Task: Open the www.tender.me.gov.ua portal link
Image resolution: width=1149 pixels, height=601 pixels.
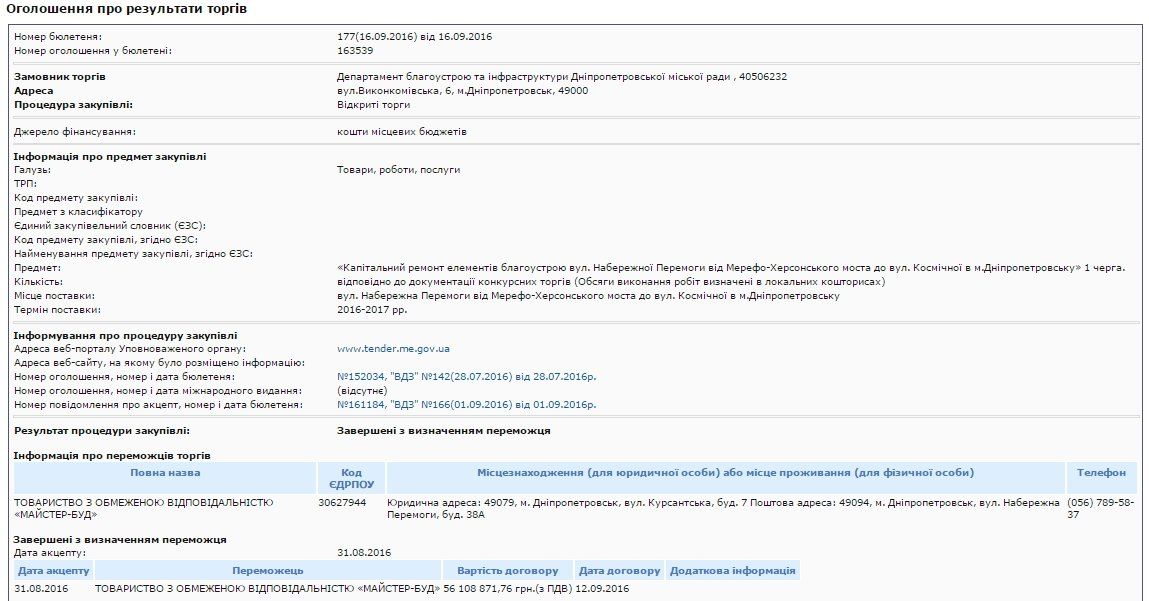Action: [393, 348]
